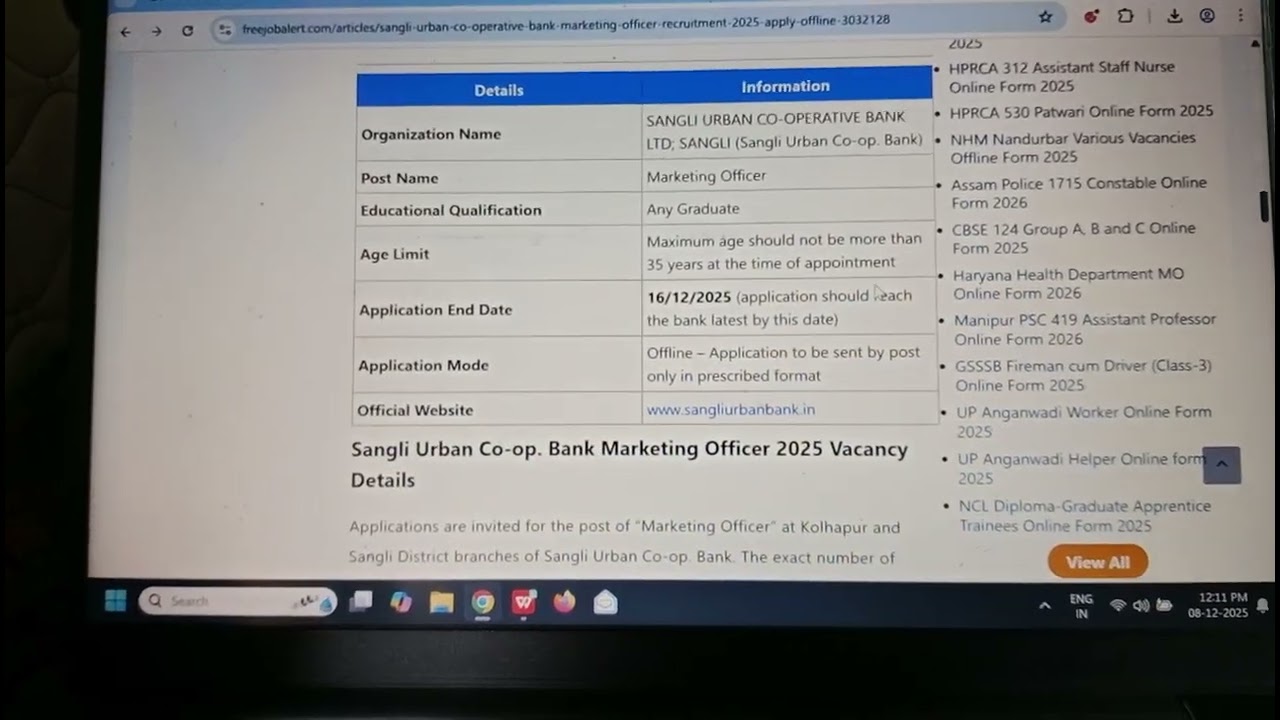The width and height of the screenshot is (1280, 720).
Task: Click the scroll-to-top arrow button
Action: (x=1221, y=465)
